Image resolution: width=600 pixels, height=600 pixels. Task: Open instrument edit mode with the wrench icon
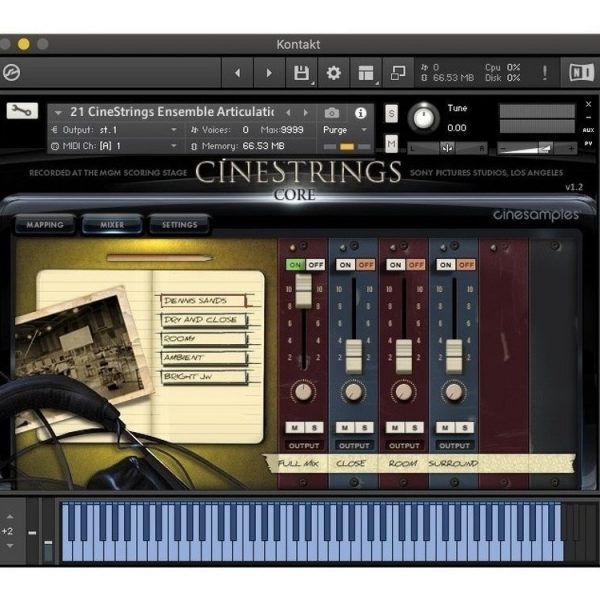point(22,111)
